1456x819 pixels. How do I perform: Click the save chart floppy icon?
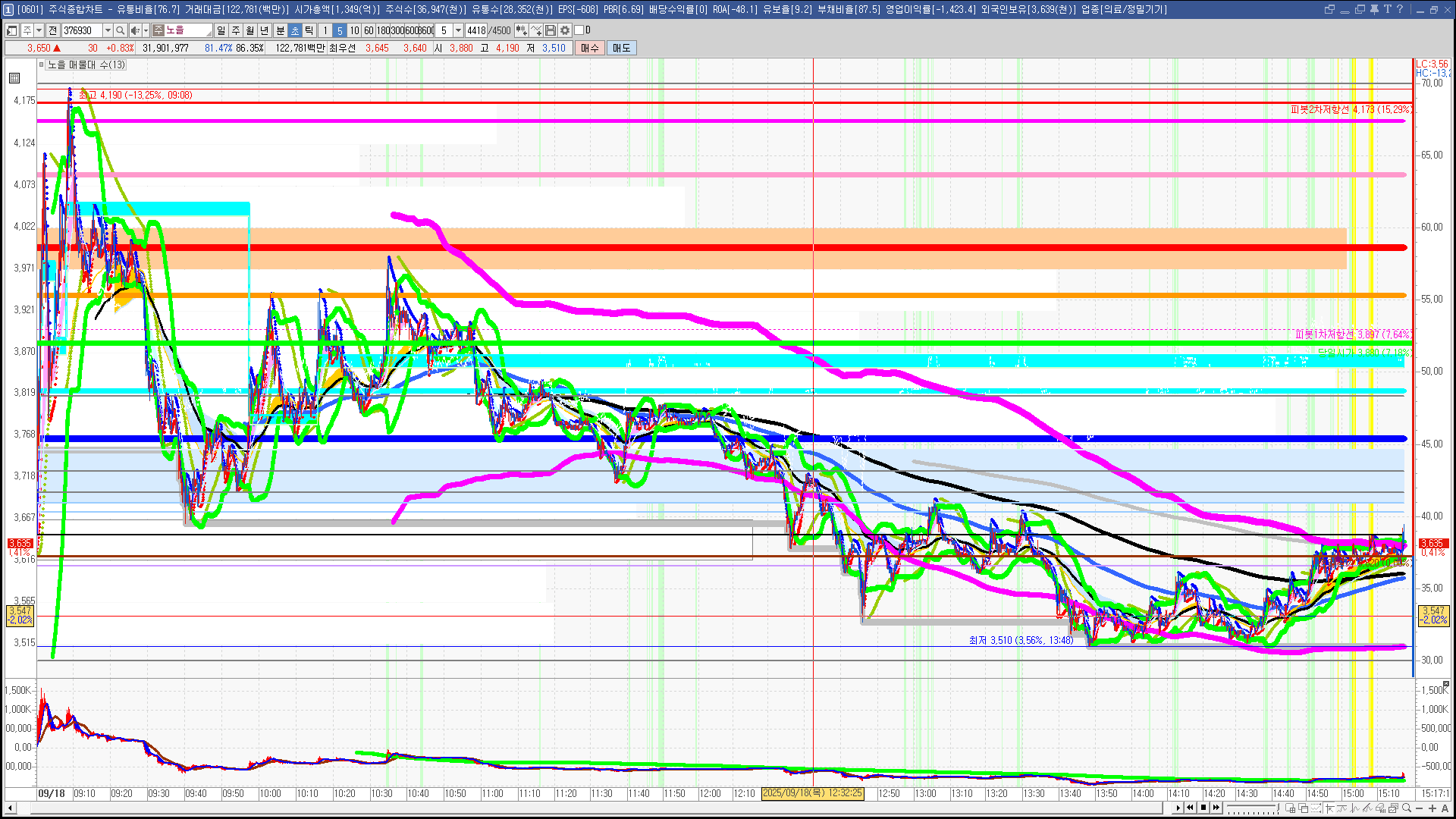[551, 30]
